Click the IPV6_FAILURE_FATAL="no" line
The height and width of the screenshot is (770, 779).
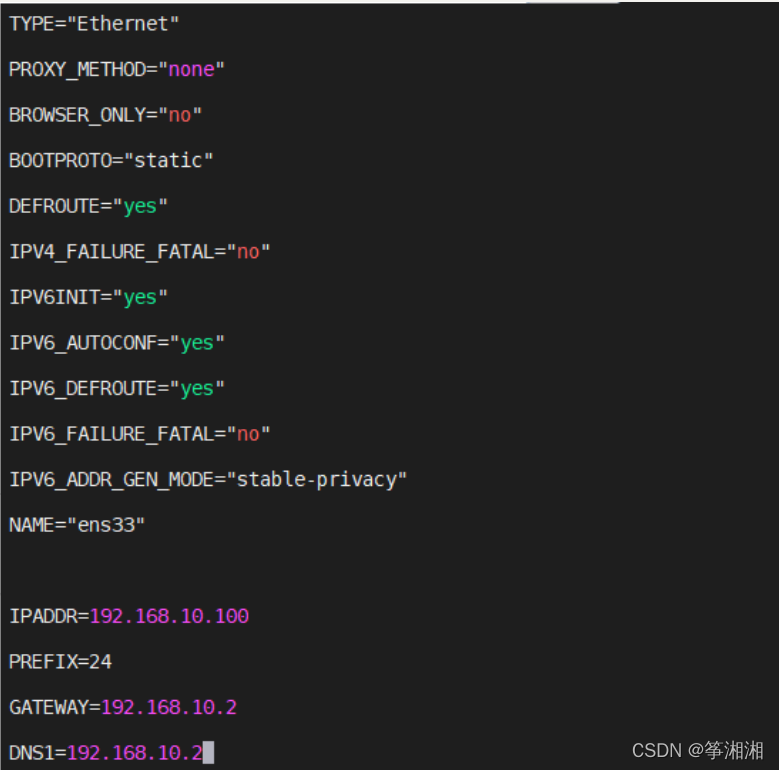pos(140,434)
